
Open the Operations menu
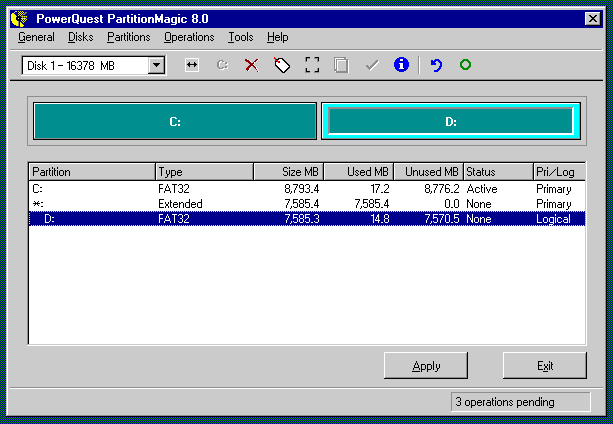point(189,37)
